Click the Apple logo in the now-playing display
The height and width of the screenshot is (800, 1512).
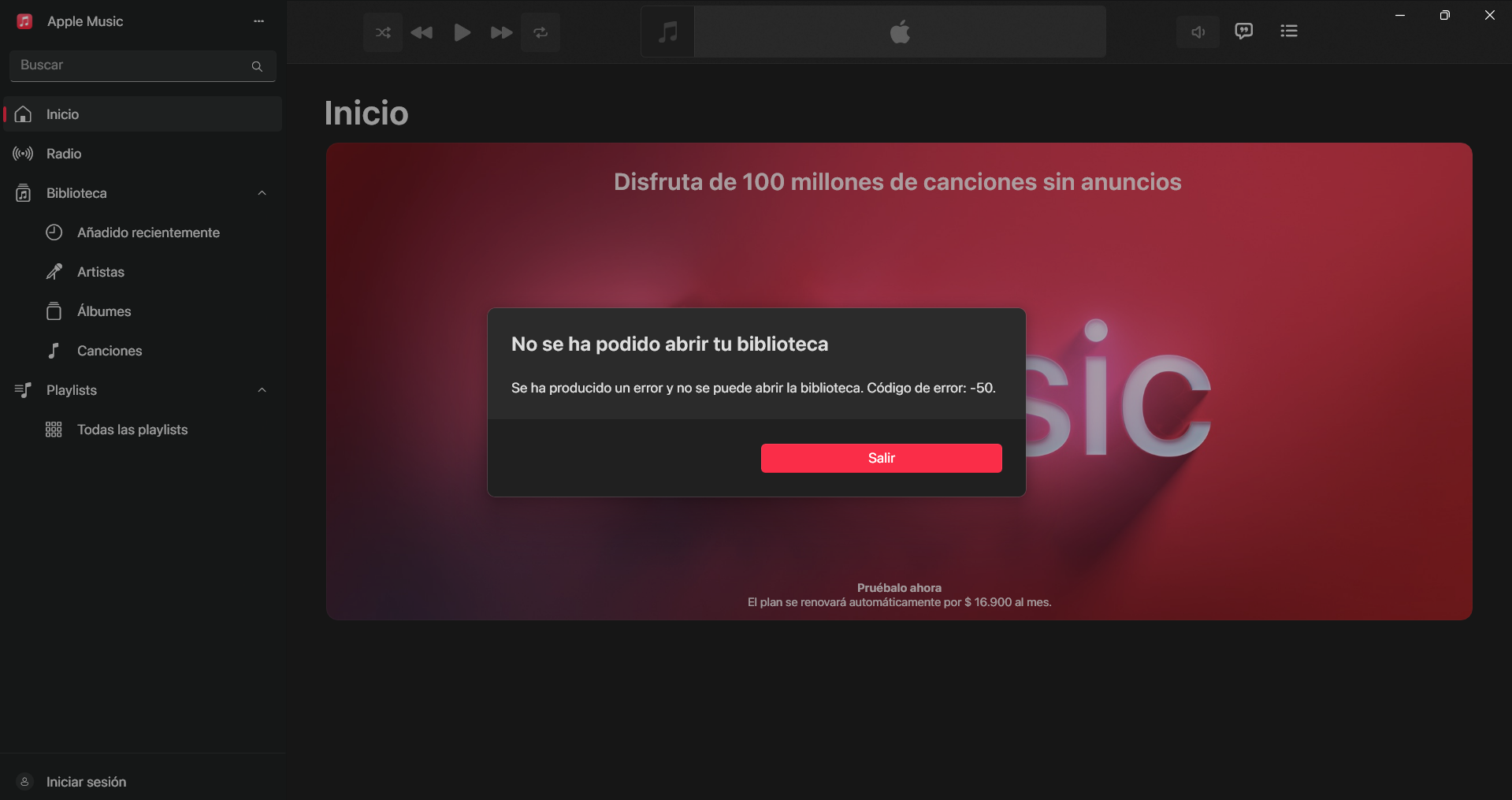[900, 32]
